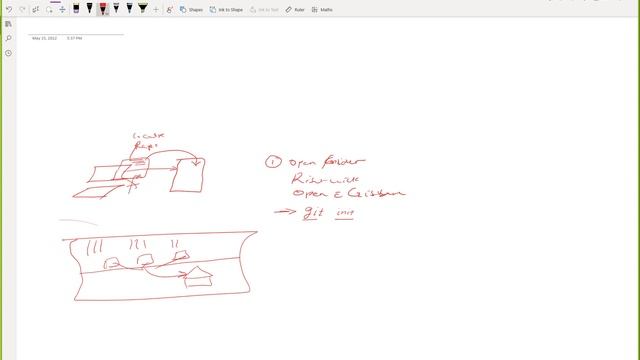The image size is (640, 360).
Task: Select the thin black pen after red pen
Action: coord(116,8)
